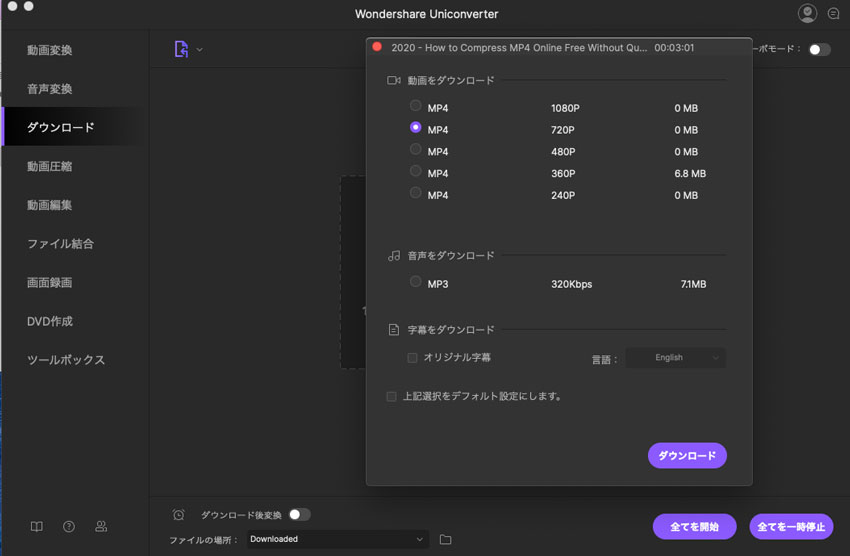The image size is (850, 556).
Task: Click the subtitle document icon beside 字幕をダウンロード
Action: tap(394, 329)
